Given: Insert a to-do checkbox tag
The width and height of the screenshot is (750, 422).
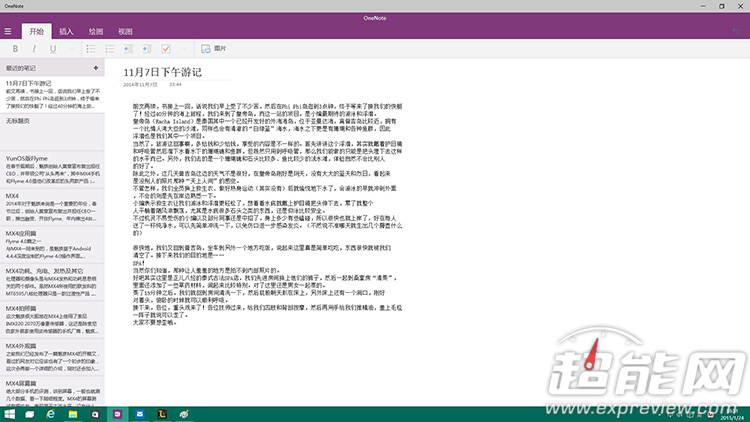Looking at the screenshot, I should 165,49.
